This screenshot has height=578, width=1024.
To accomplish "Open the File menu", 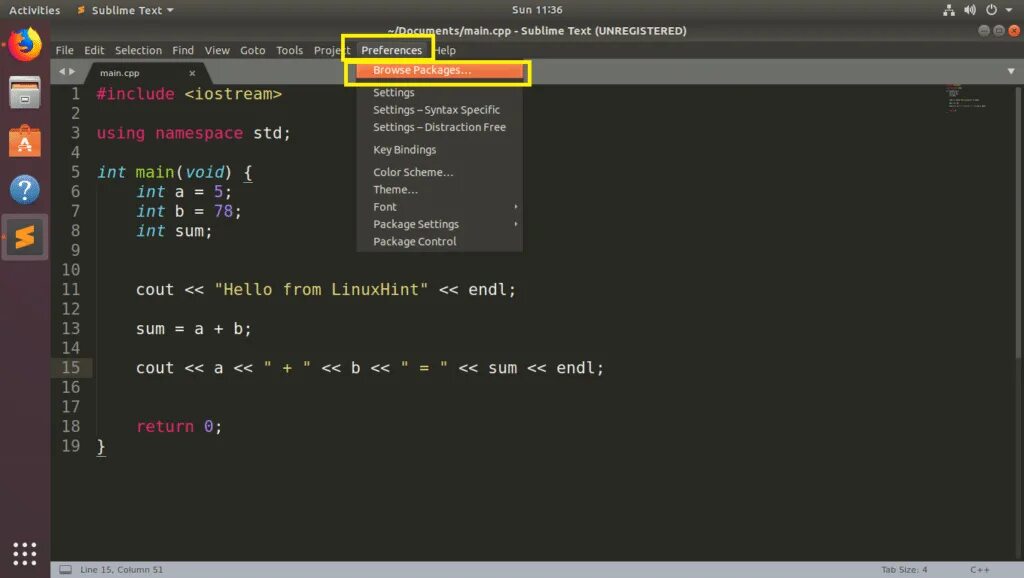I will 64,50.
